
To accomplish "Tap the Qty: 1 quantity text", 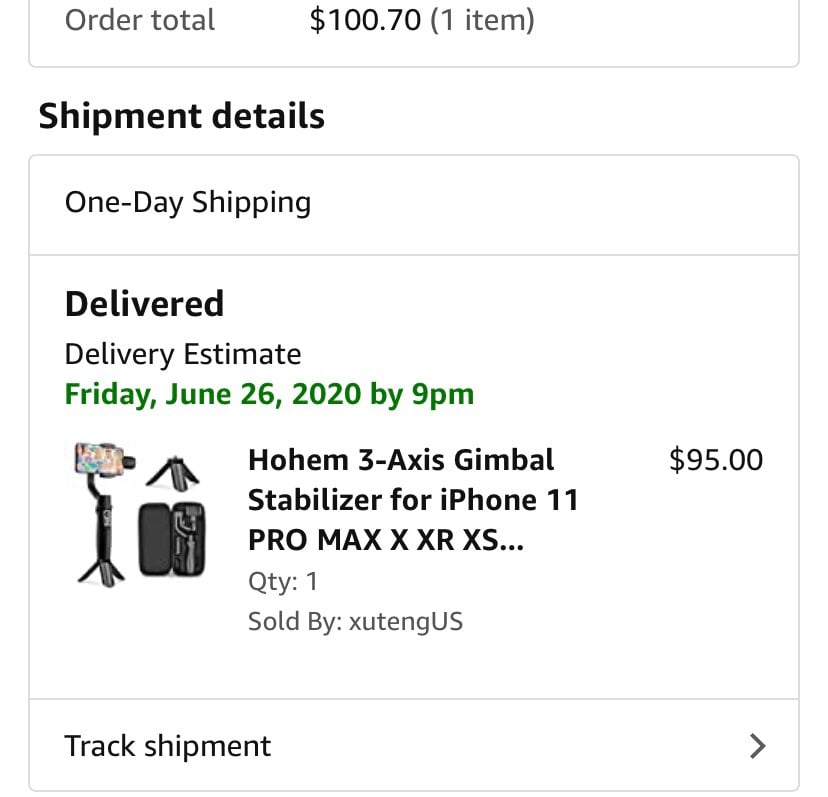I will click(x=283, y=582).
